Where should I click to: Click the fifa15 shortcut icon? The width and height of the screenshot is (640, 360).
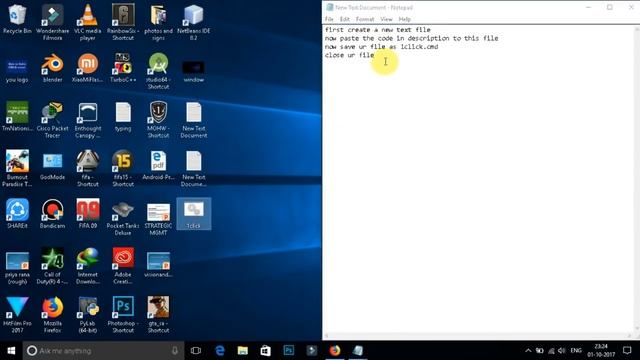pos(123,169)
